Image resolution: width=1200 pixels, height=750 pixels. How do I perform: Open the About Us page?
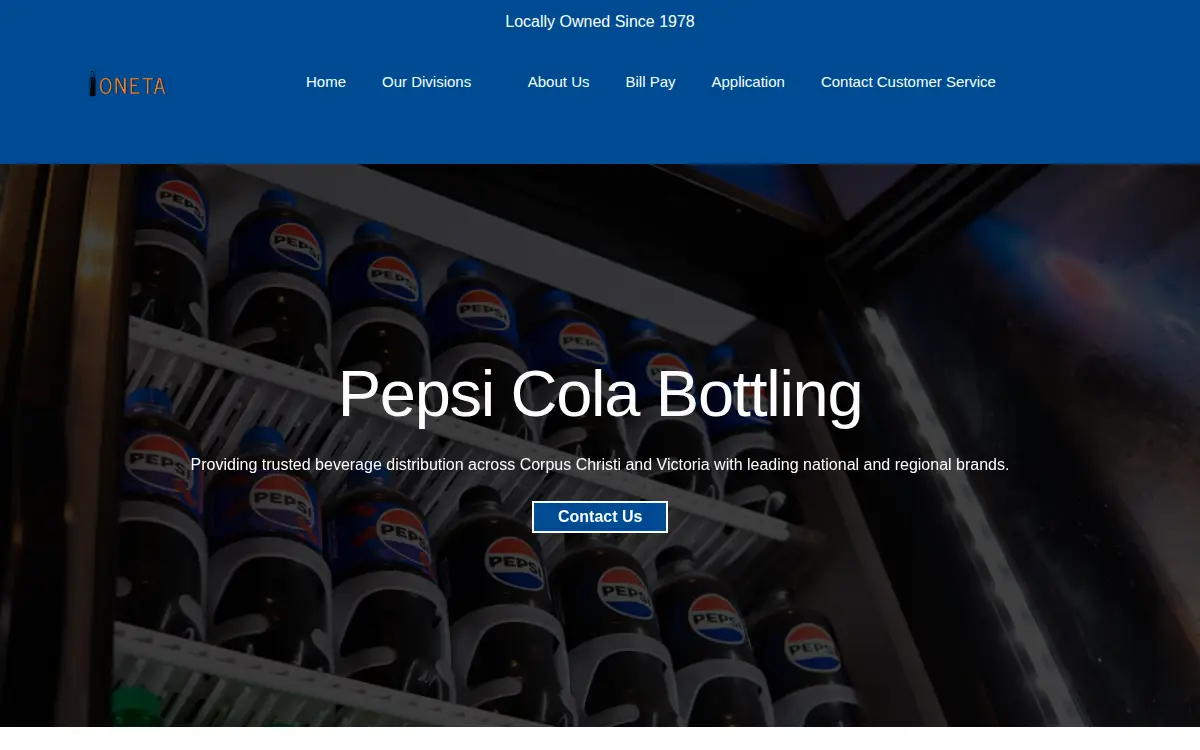pos(558,82)
